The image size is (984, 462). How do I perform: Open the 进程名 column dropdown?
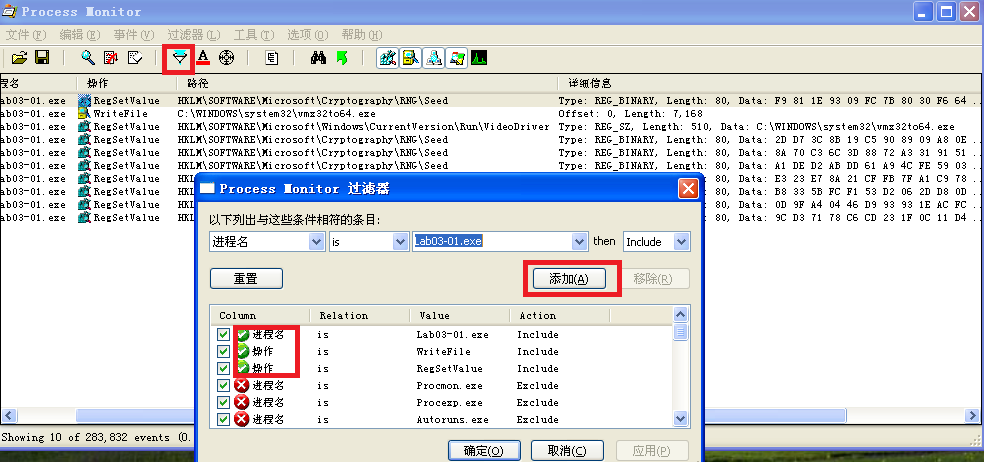pos(316,242)
